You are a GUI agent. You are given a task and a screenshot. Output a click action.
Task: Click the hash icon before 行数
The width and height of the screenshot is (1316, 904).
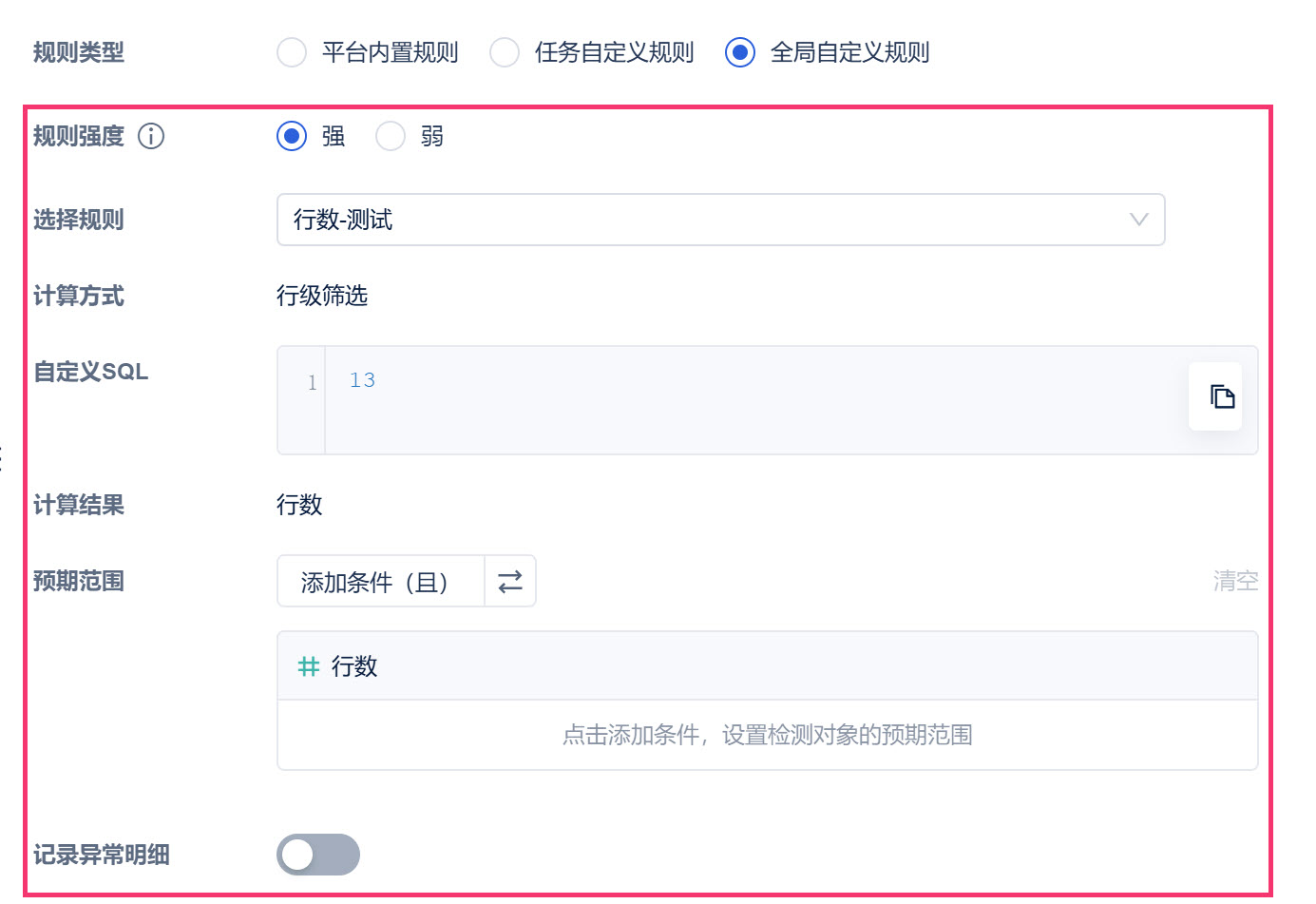point(308,666)
